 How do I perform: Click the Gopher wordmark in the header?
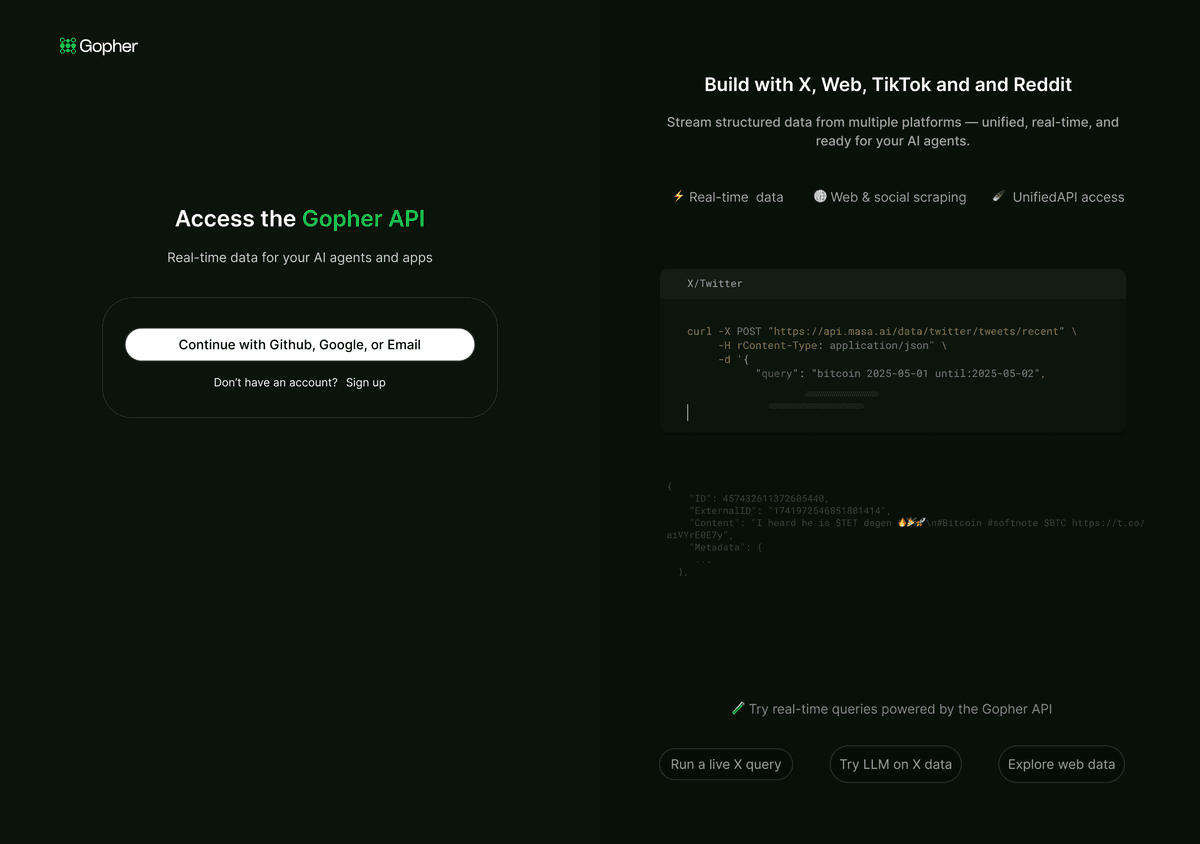pyautogui.click(x=110, y=45)
